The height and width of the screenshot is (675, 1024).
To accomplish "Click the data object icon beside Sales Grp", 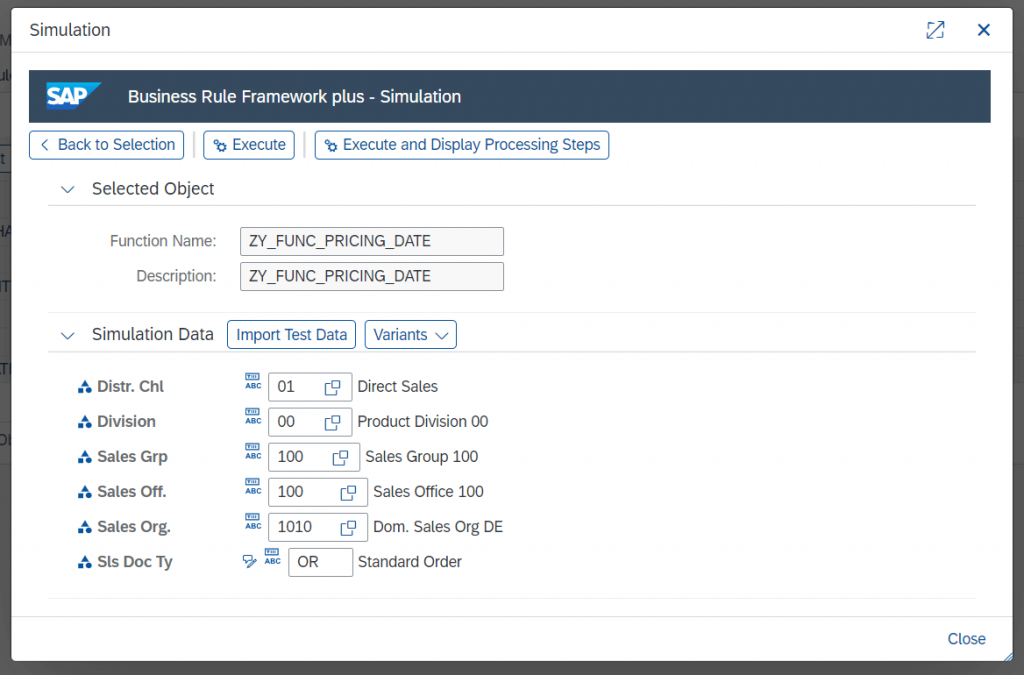I will [84, 458].
